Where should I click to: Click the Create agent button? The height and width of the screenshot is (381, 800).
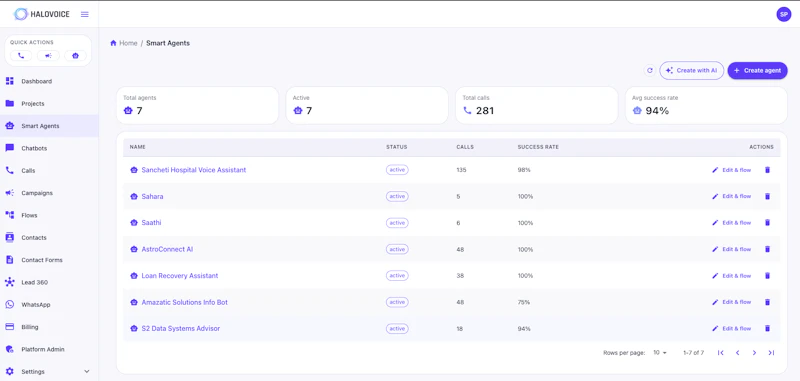757,70
